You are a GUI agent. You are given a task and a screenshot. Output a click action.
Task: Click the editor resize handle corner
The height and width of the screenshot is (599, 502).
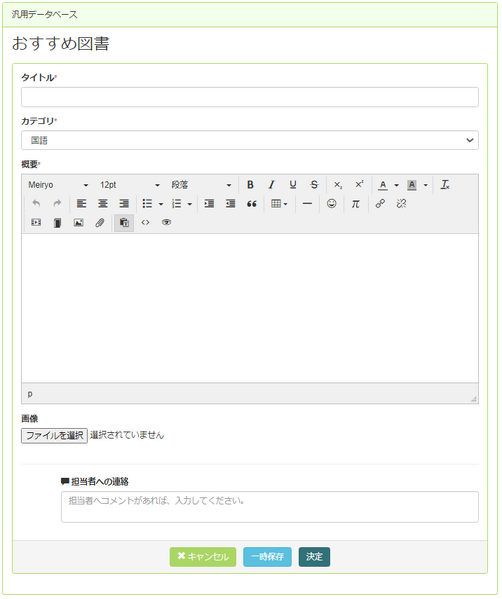474,399
